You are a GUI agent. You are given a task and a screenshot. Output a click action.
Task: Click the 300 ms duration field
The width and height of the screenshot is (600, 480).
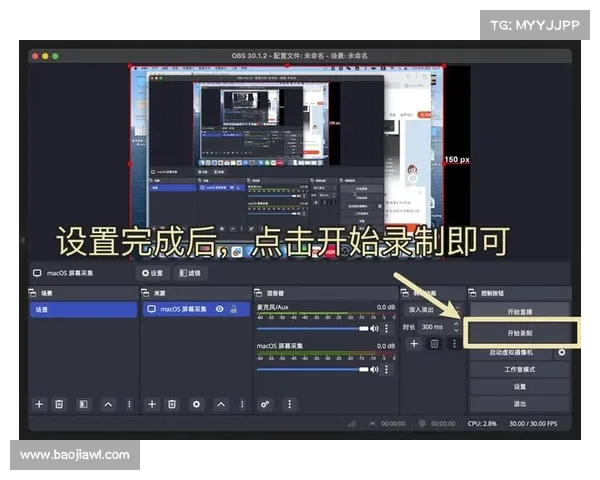tap(435, 327)
